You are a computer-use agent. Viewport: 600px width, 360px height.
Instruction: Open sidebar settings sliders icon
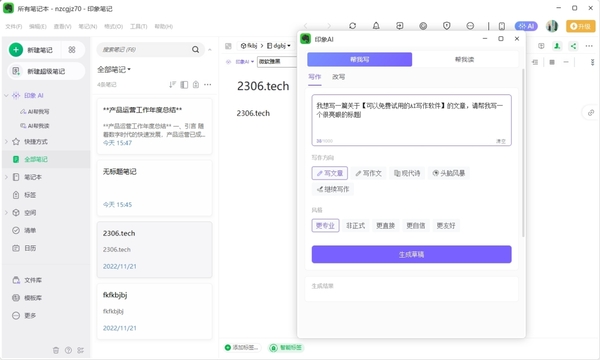click(x=80, y=350)
